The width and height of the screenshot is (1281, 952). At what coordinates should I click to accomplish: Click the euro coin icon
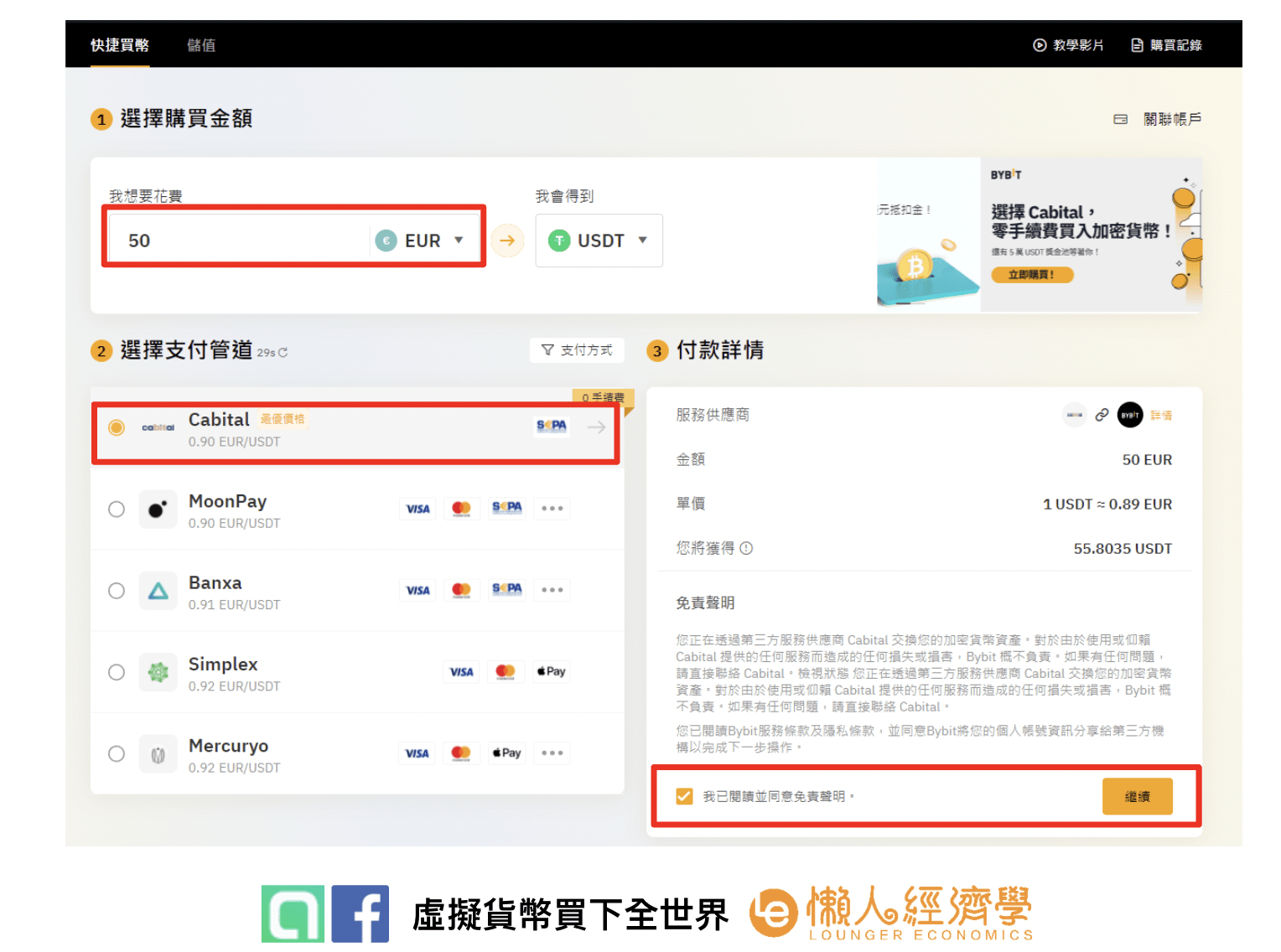pos(386,241)
